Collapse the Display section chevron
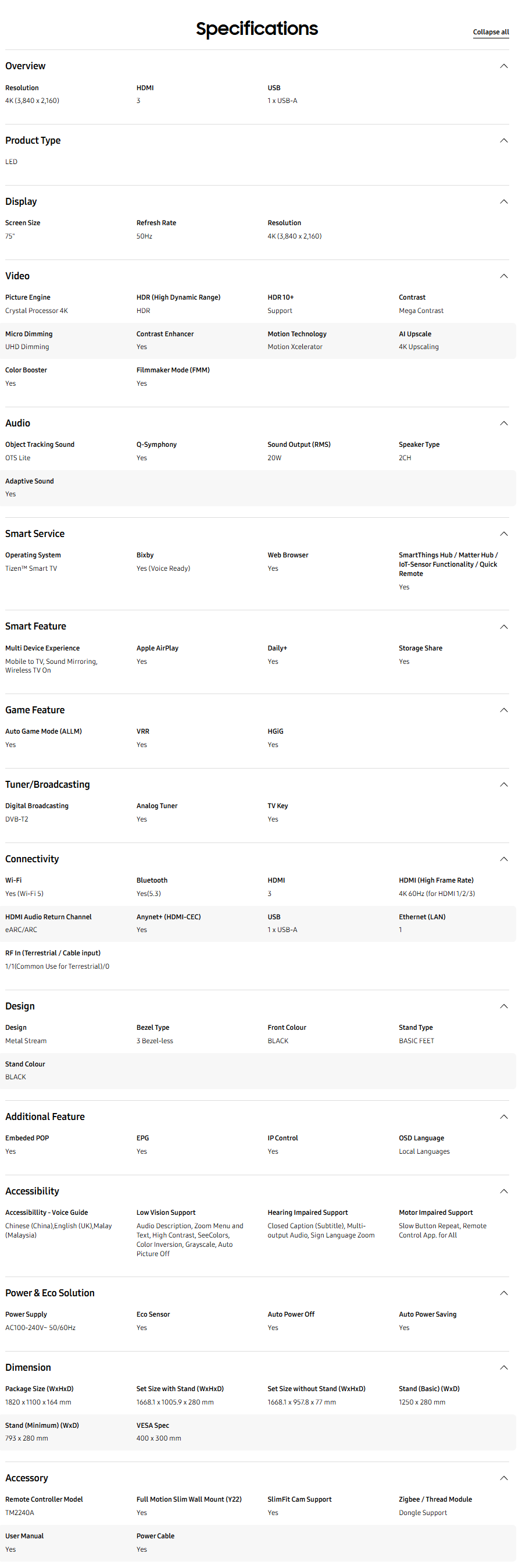 503,202
